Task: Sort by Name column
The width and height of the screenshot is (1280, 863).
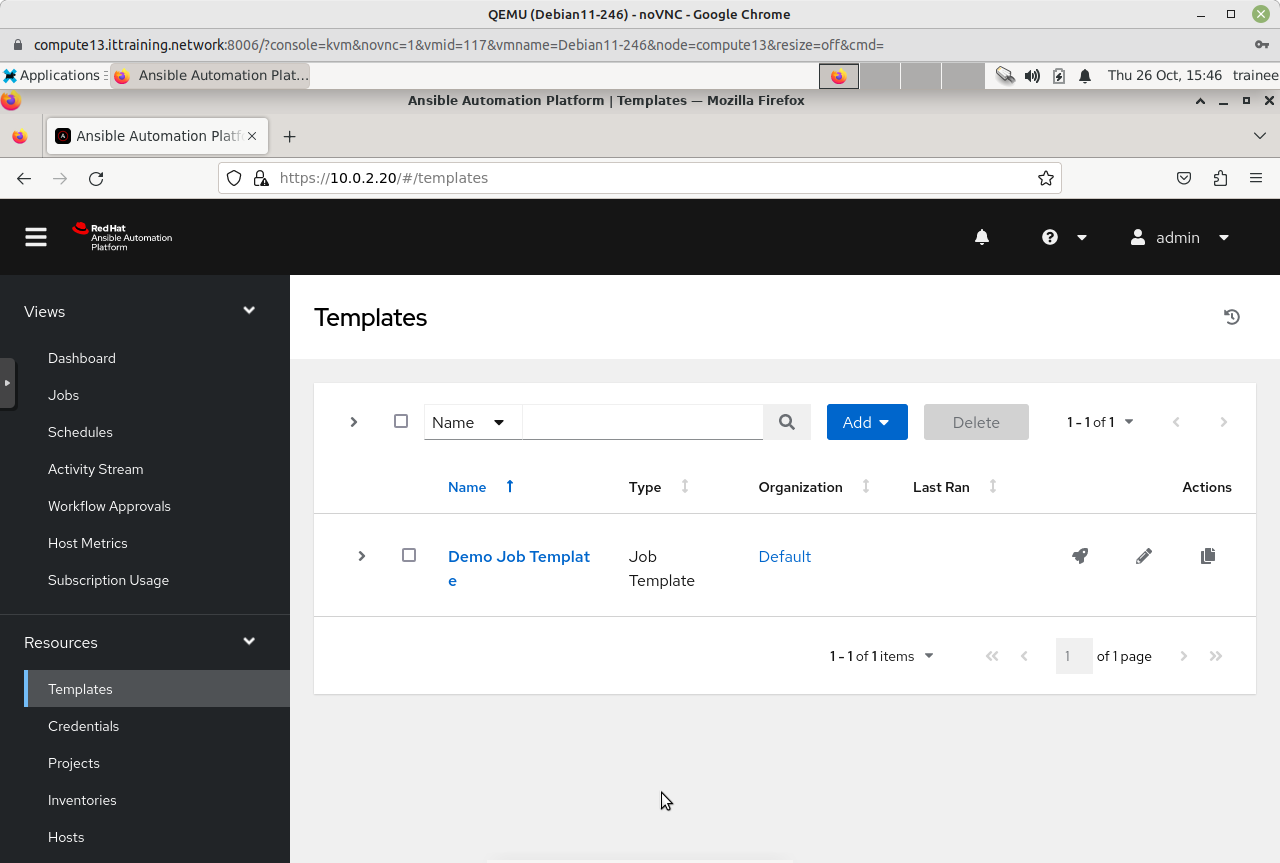Action: point(481,487)
